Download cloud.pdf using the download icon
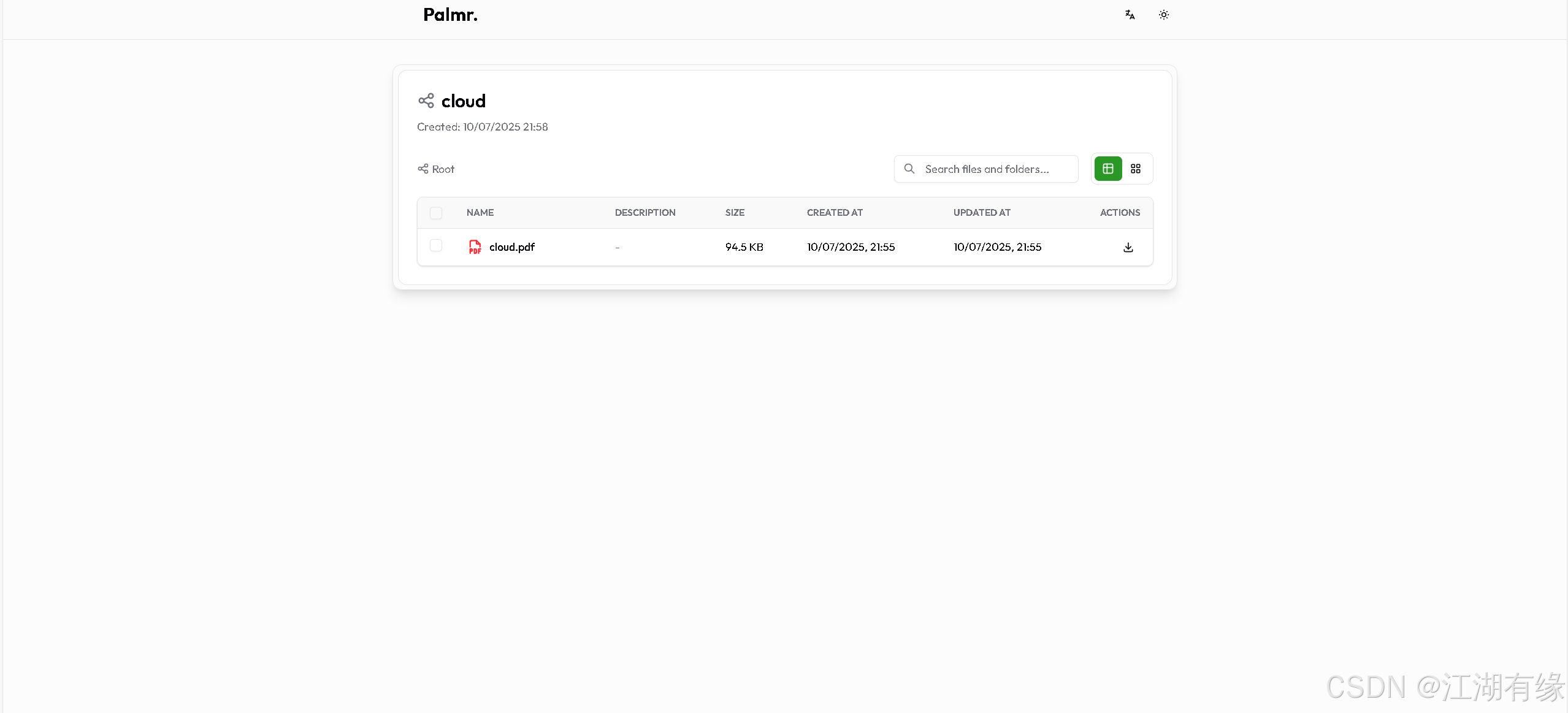Viewport: 1568px width, 713px height. pyautogui.click(x=1128, y=247)
